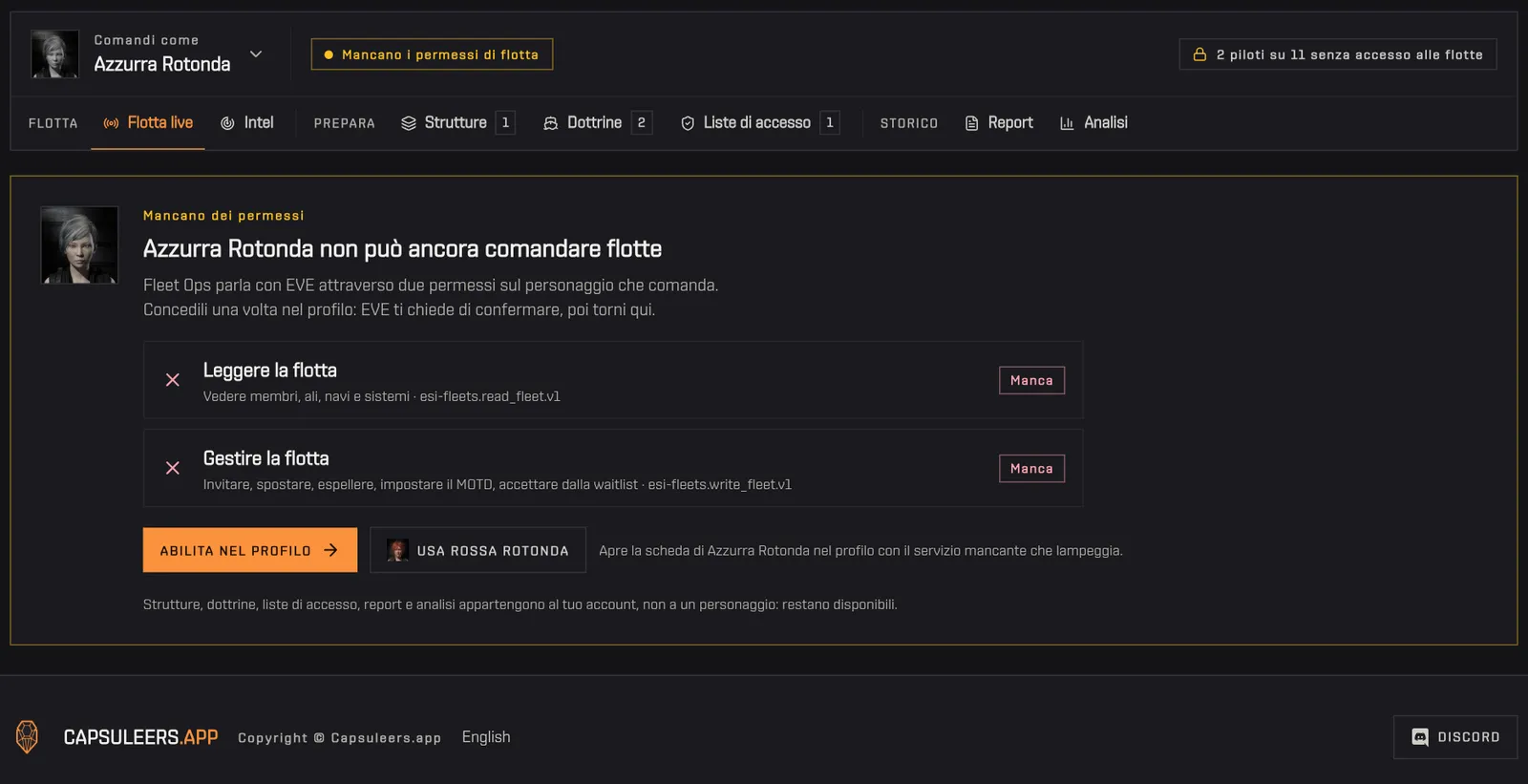The height and width of the screenshot is (784, 1528).
Task: Click the Flotta live broadcast icon
Action: (112, 123)
